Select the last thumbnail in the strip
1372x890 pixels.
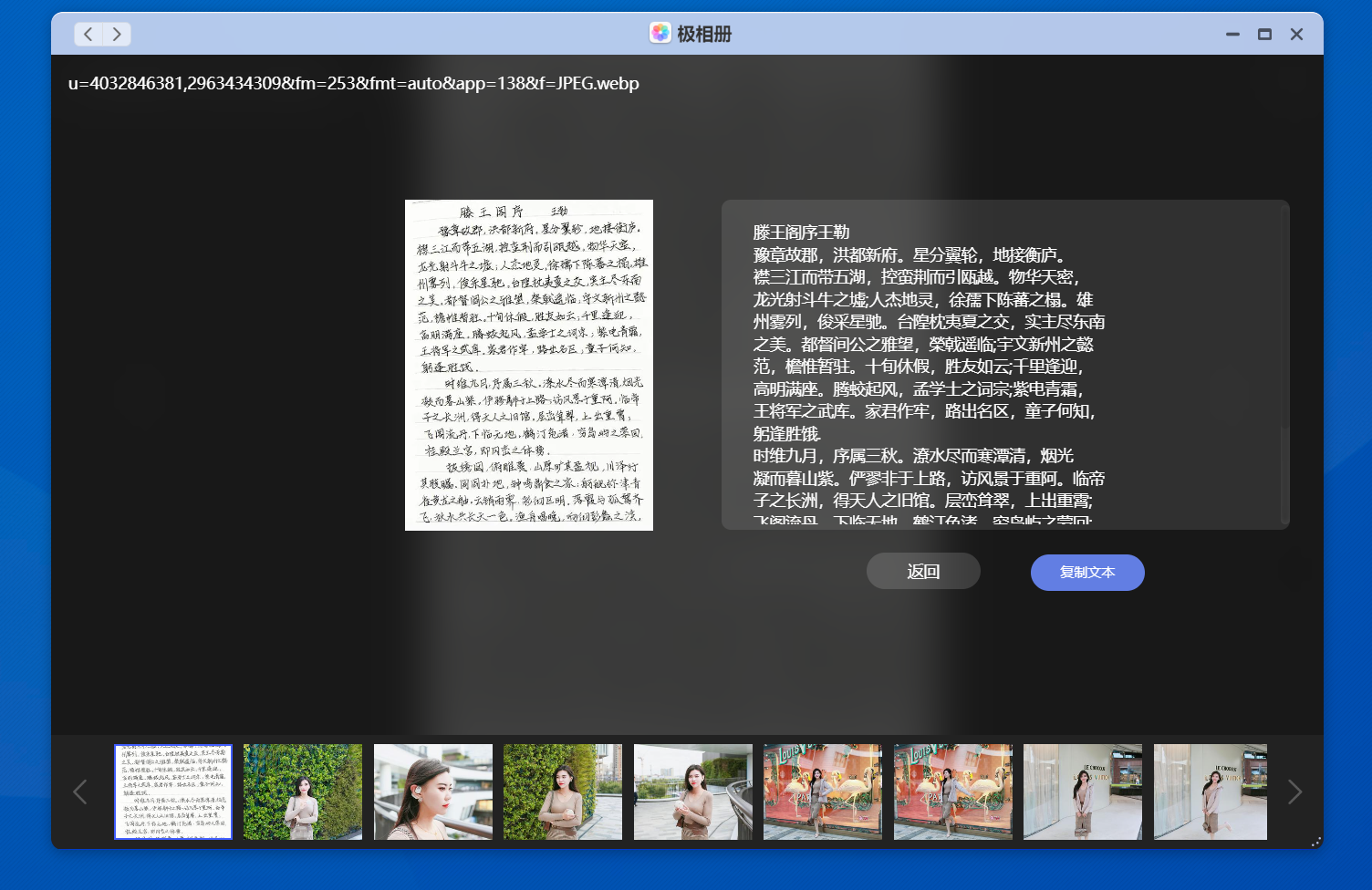pyautogui.click(x=1211, y=792)
